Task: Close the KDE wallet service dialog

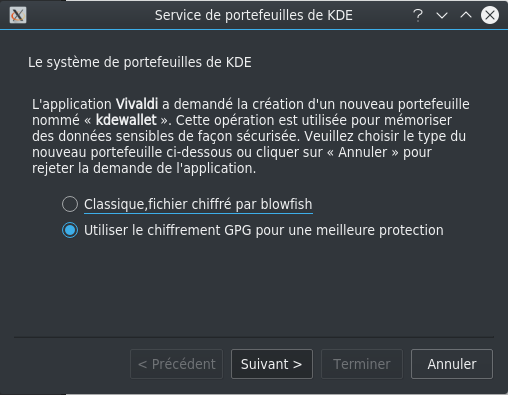Action: [x=490, y=15]
